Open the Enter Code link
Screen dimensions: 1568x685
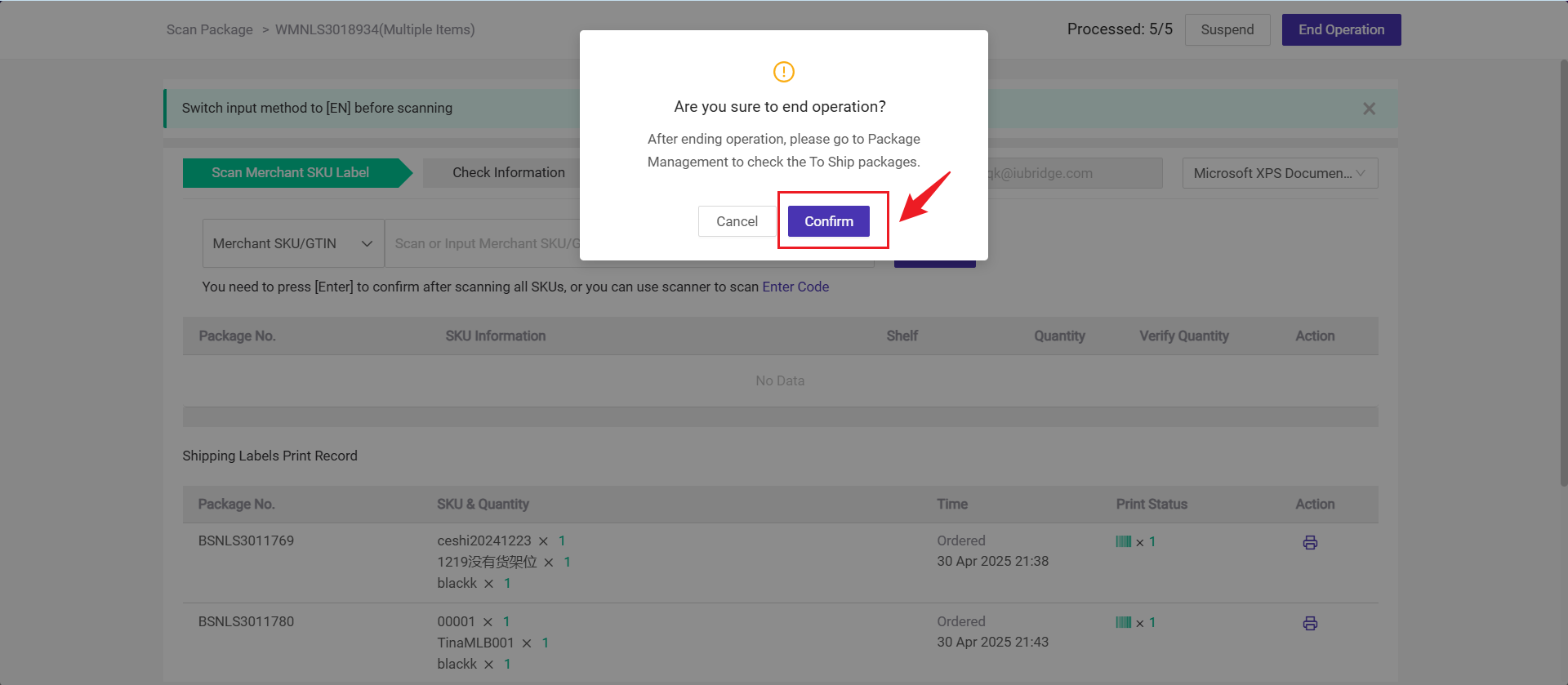click(795, 287)
